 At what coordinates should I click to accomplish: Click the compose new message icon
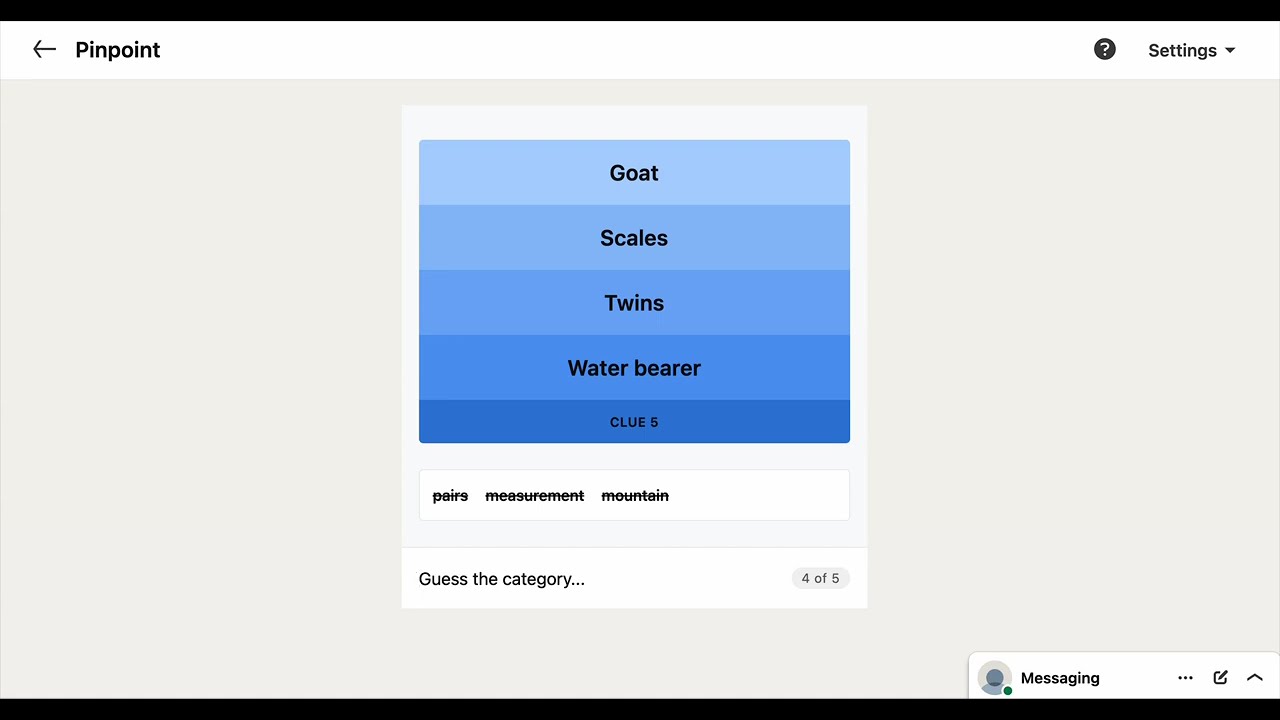click(x=1220, y=678)
